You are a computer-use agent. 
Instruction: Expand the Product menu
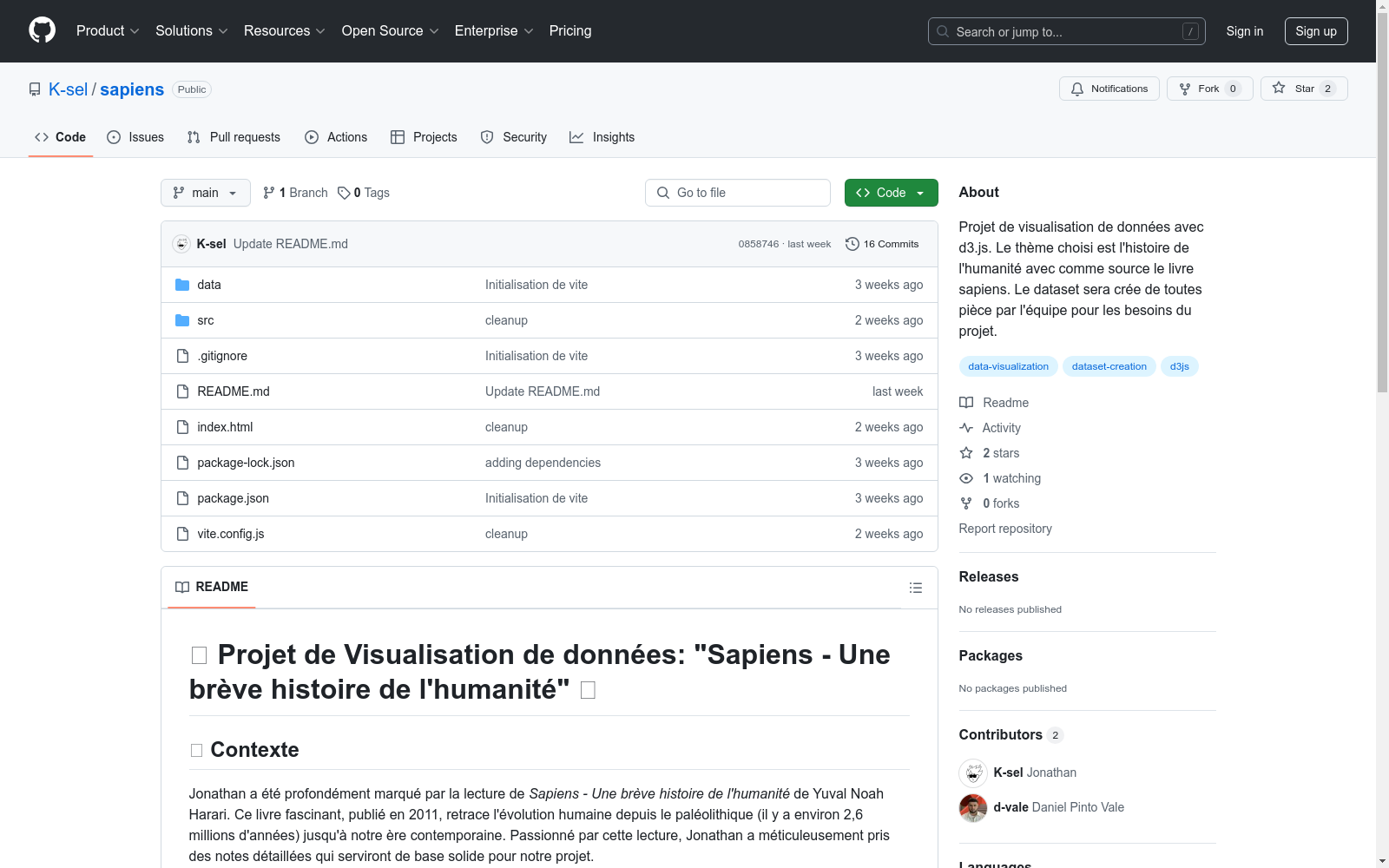[x=108, y=31]
